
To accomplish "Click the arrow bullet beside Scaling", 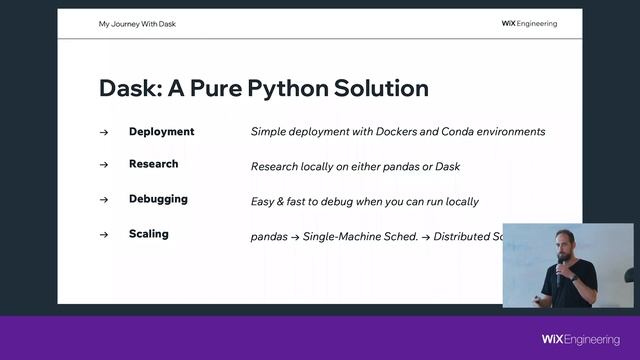I will tap(104, 235).
